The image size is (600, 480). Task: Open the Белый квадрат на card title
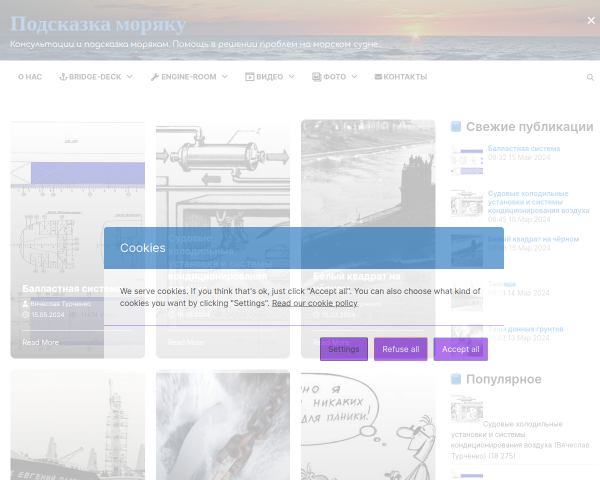pos(357,276)
